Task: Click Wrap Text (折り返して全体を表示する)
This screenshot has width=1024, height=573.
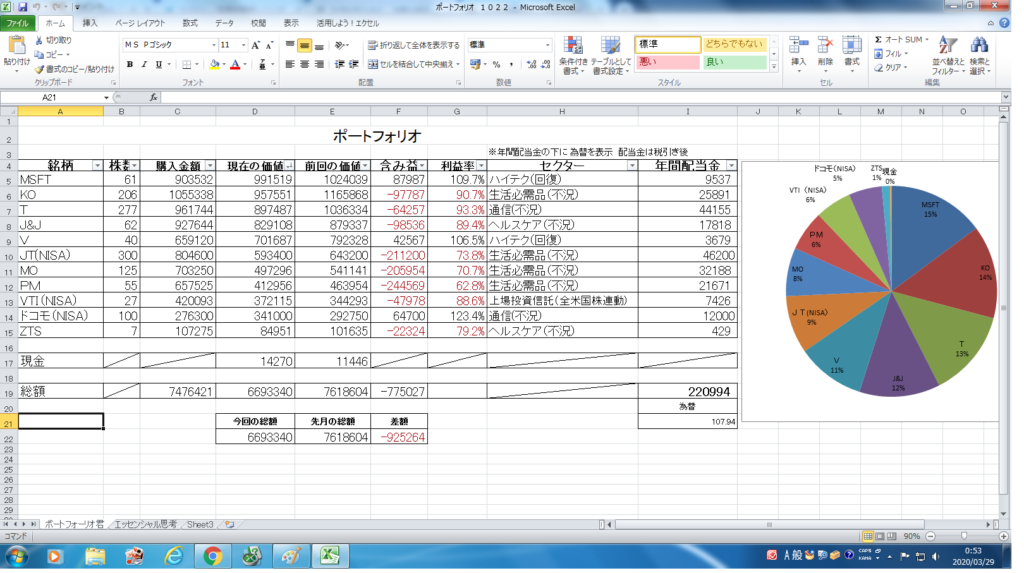Action: pyautogui.click(x=413, y=46)
